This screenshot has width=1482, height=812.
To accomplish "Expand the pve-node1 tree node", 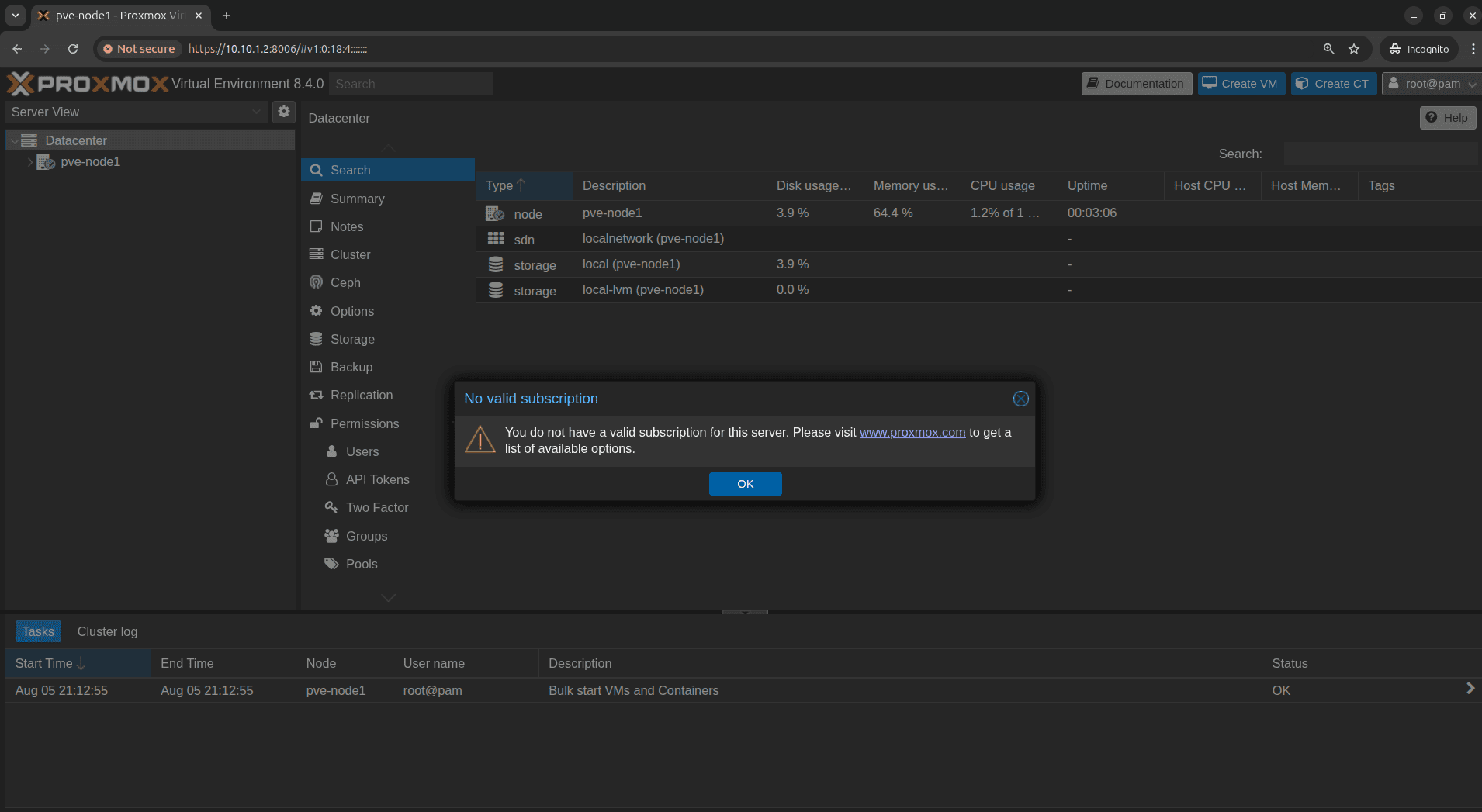I will (x=30, y=162).
